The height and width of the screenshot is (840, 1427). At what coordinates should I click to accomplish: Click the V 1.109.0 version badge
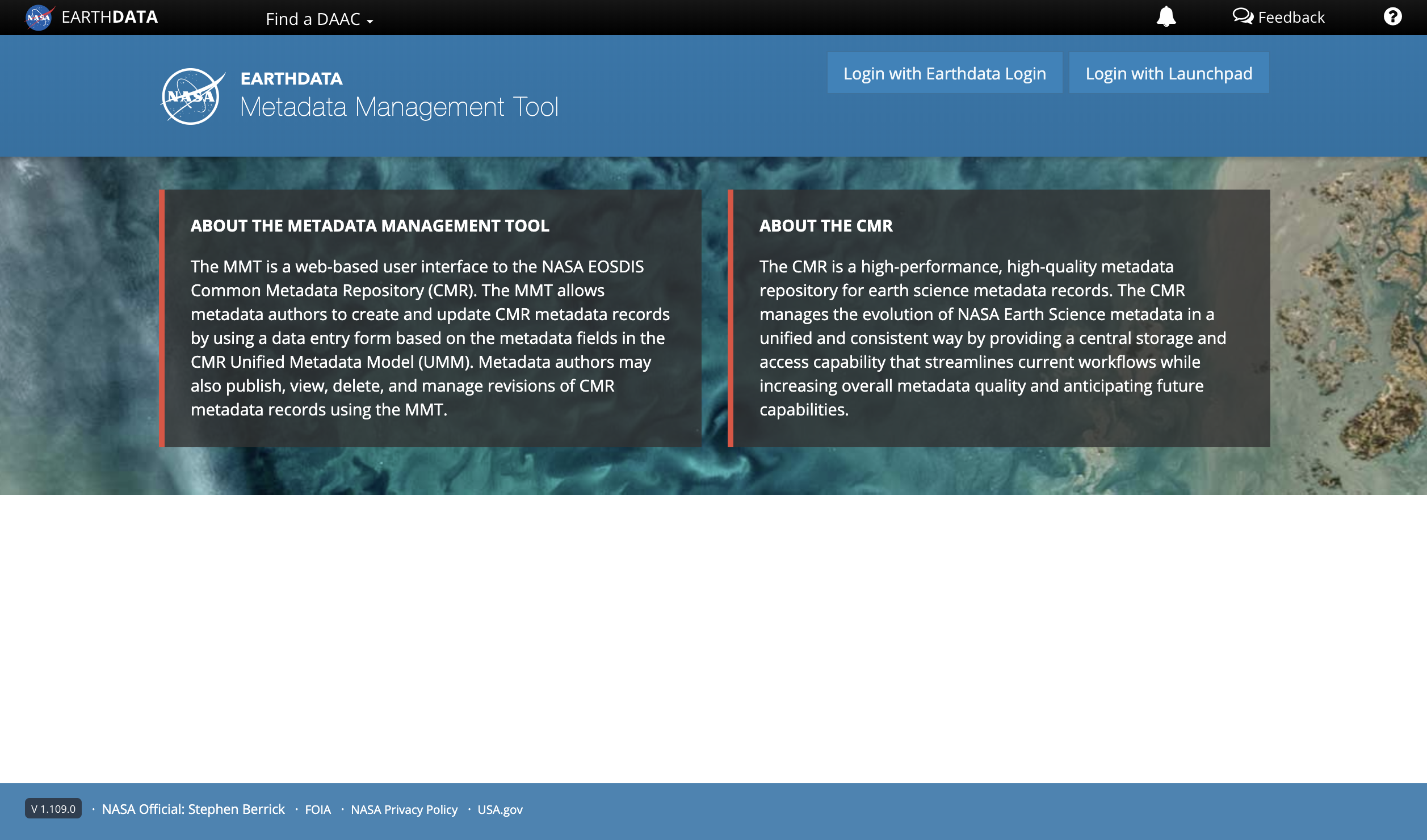(53, 808)
